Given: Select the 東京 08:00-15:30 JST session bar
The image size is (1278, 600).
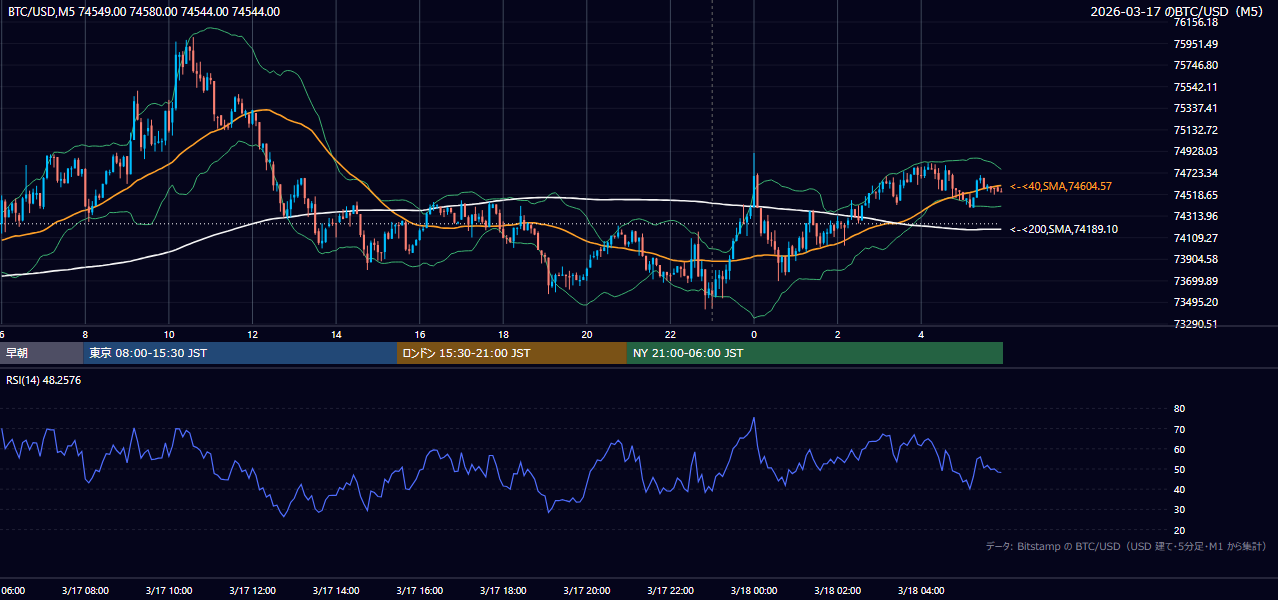Looking at the screenshot, I should [240, 353].
